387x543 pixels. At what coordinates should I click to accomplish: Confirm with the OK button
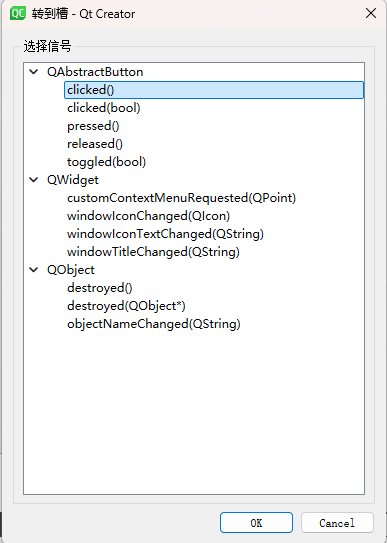pos(256,523)
